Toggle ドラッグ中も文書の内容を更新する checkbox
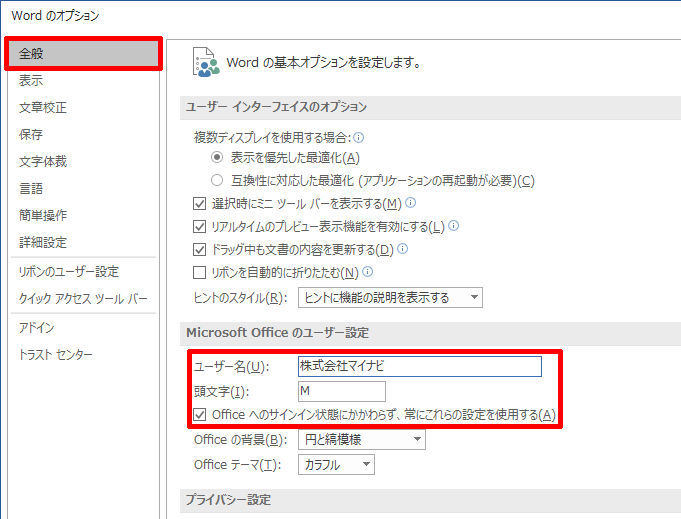Screen dimensions: 681x519 click(199, 249)
